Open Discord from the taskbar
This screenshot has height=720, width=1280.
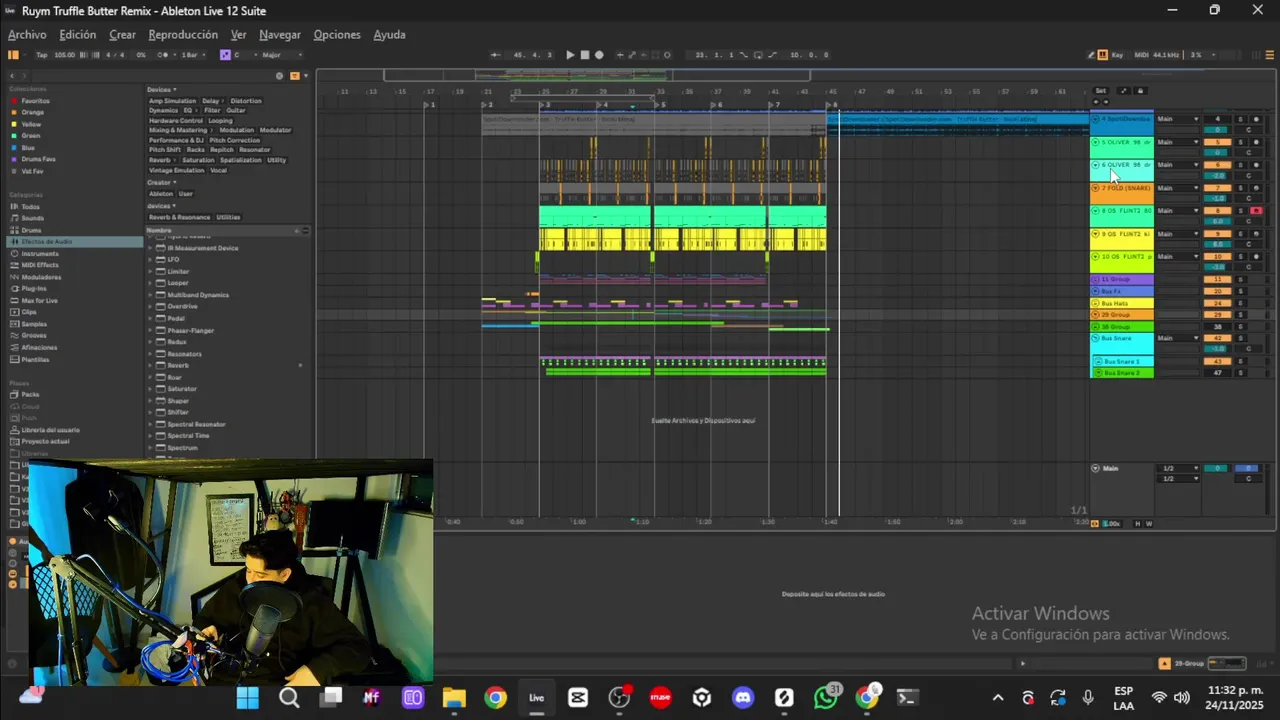pyautogui.click(x=743, y=697)
